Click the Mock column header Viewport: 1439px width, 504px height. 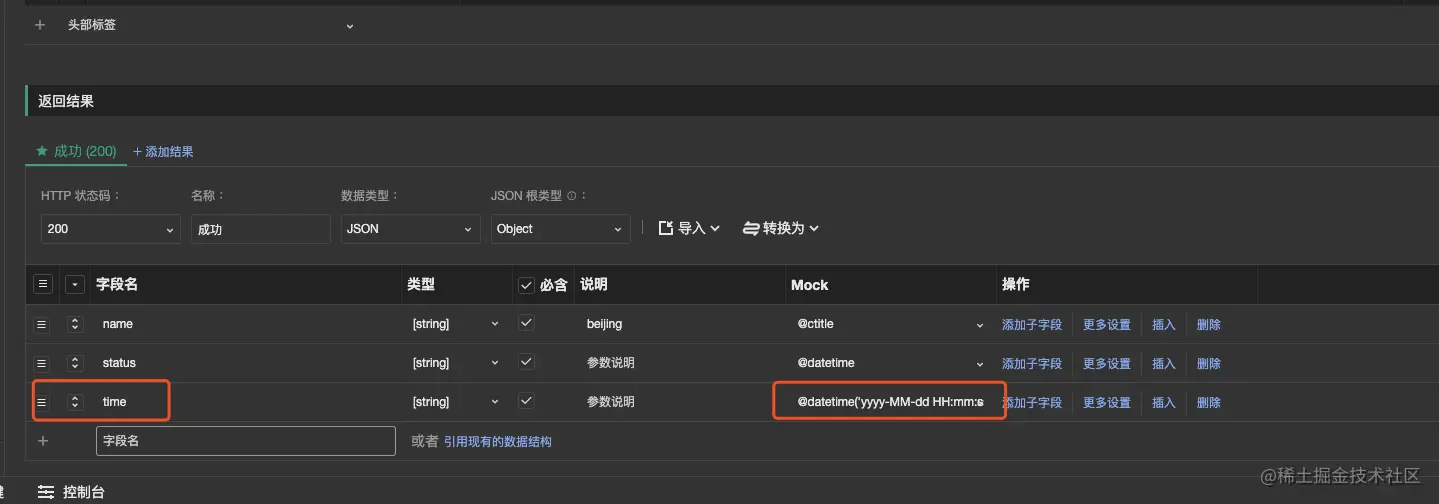click(810, 285)
